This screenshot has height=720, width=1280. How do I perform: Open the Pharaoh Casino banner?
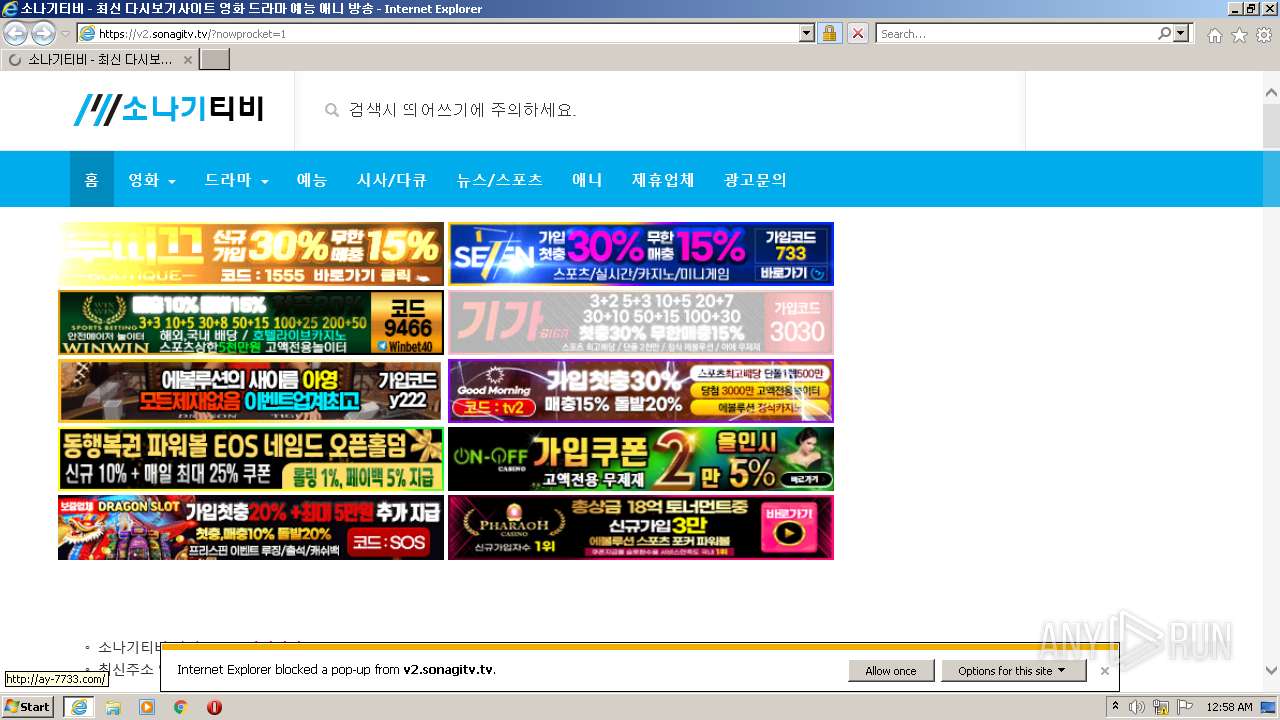tap(641, 527)
